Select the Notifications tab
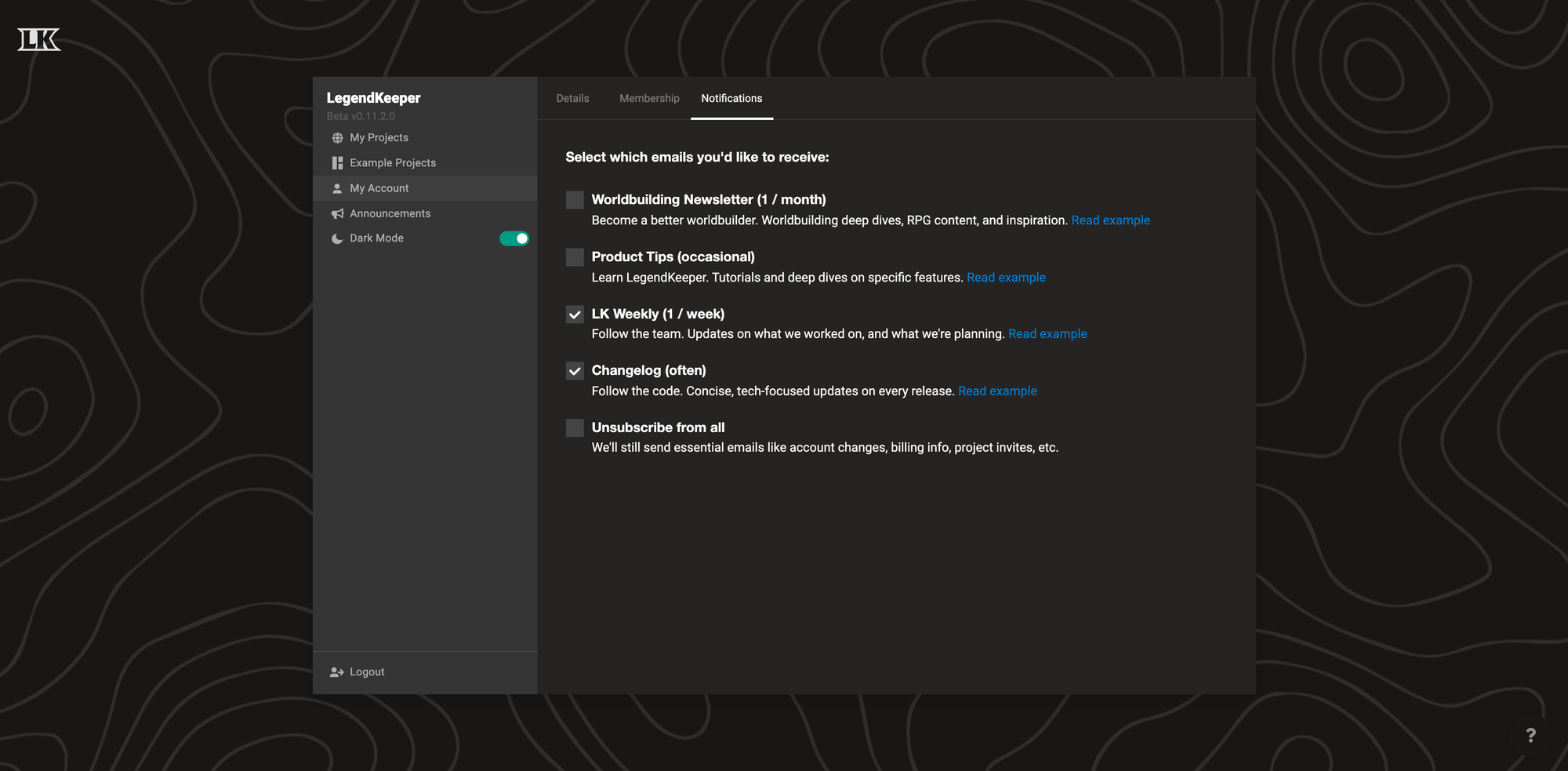 (x=731, y=98)
